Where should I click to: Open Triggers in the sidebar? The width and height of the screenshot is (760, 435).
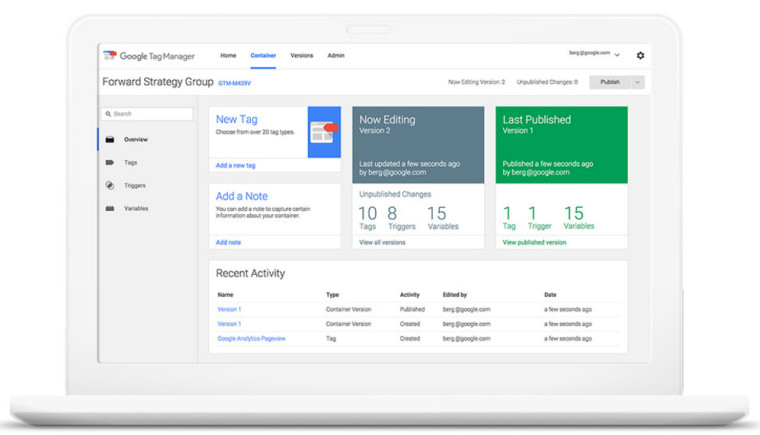coord(135,185)
